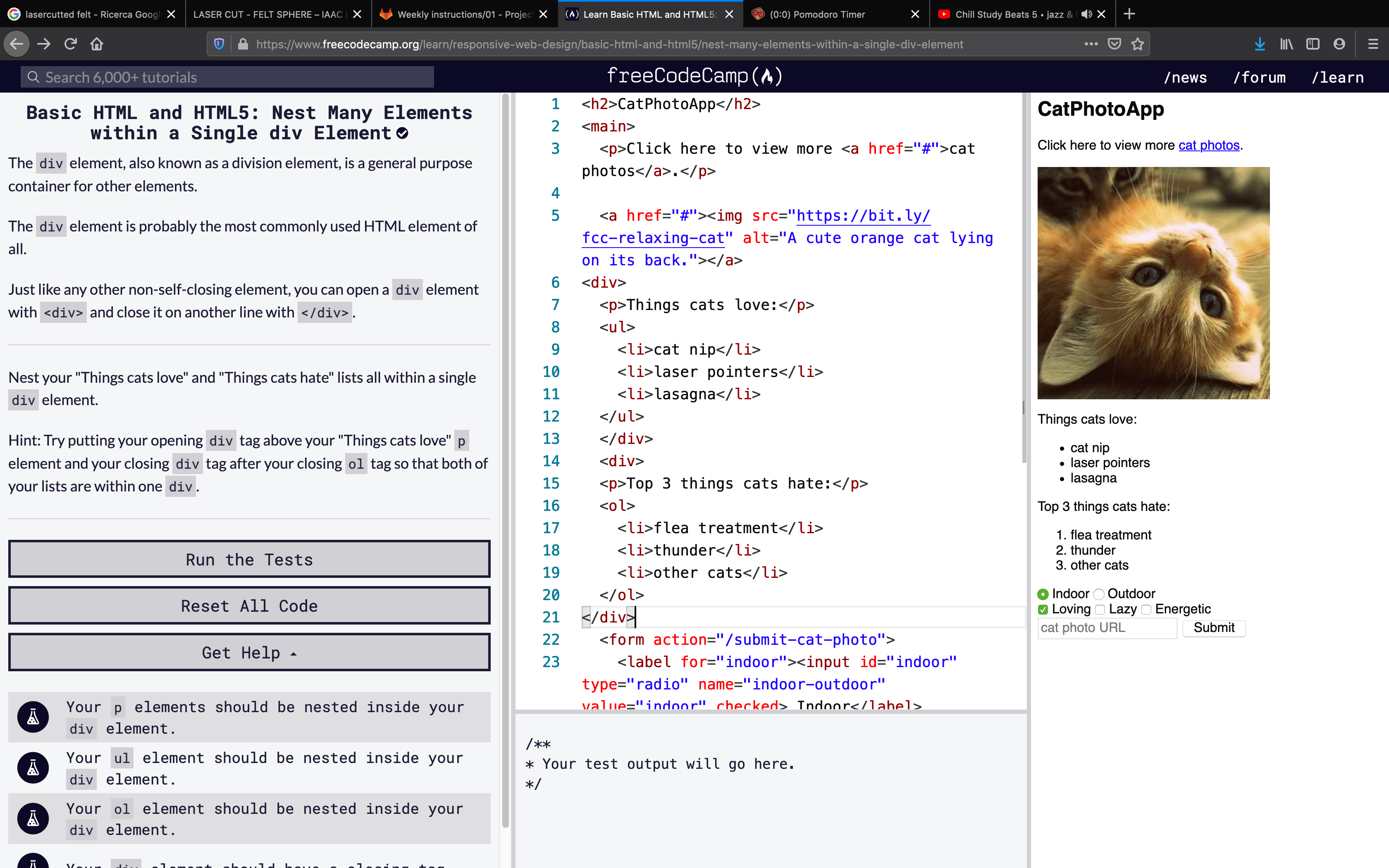Click the 'Things cats love:' code line
Screen dimensions: 1389x868
[706, 305]
